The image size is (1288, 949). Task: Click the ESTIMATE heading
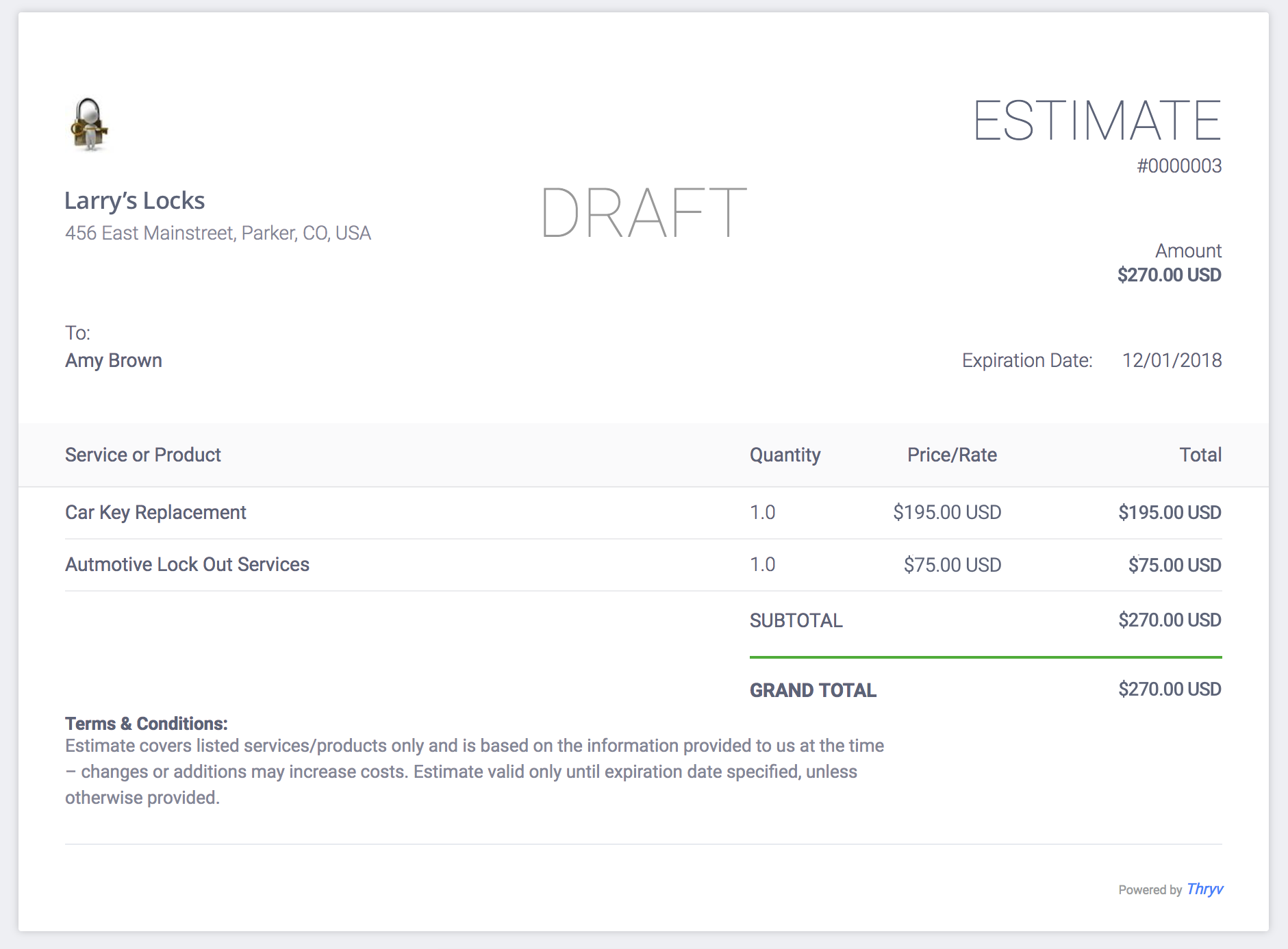point(1098,121)
